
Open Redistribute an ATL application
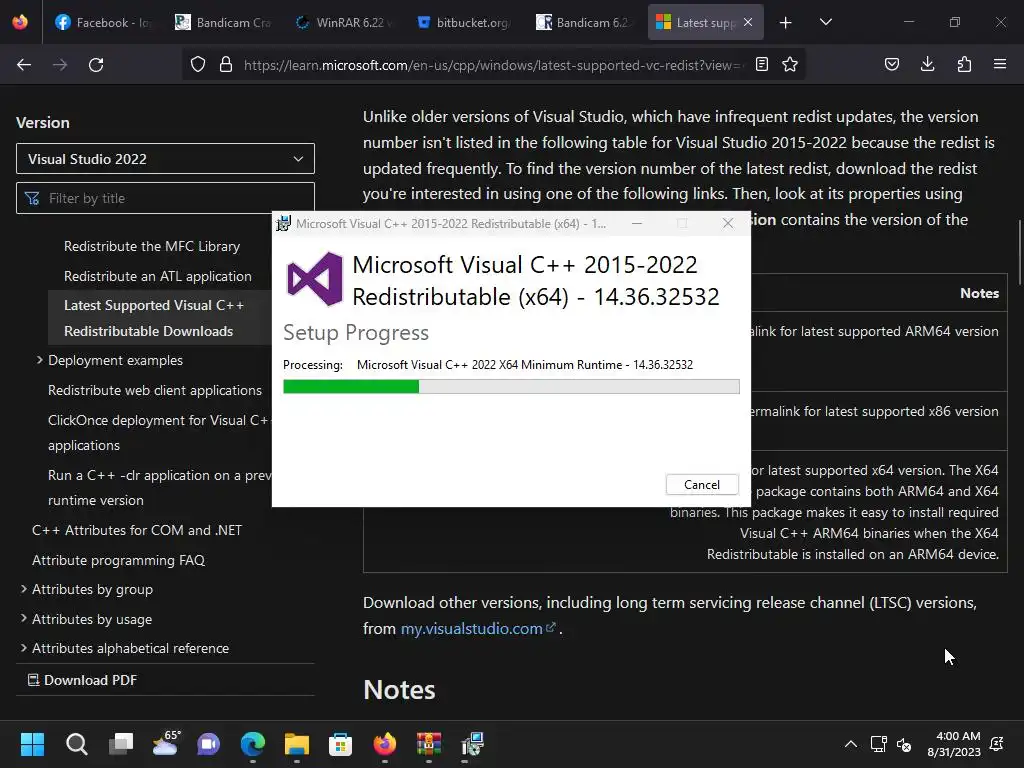click(157, 276)
